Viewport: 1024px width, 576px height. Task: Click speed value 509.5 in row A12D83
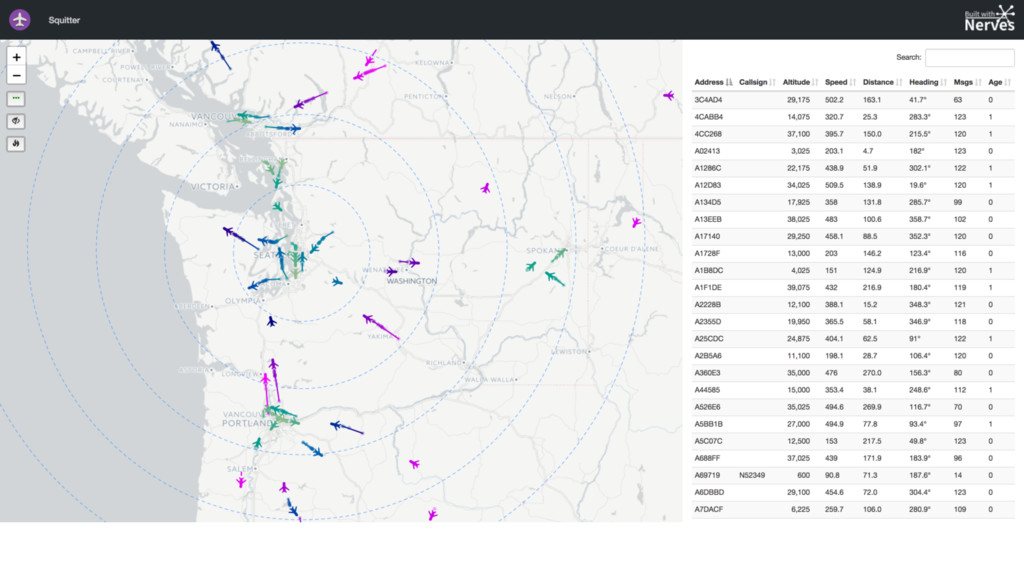(834, 185)
